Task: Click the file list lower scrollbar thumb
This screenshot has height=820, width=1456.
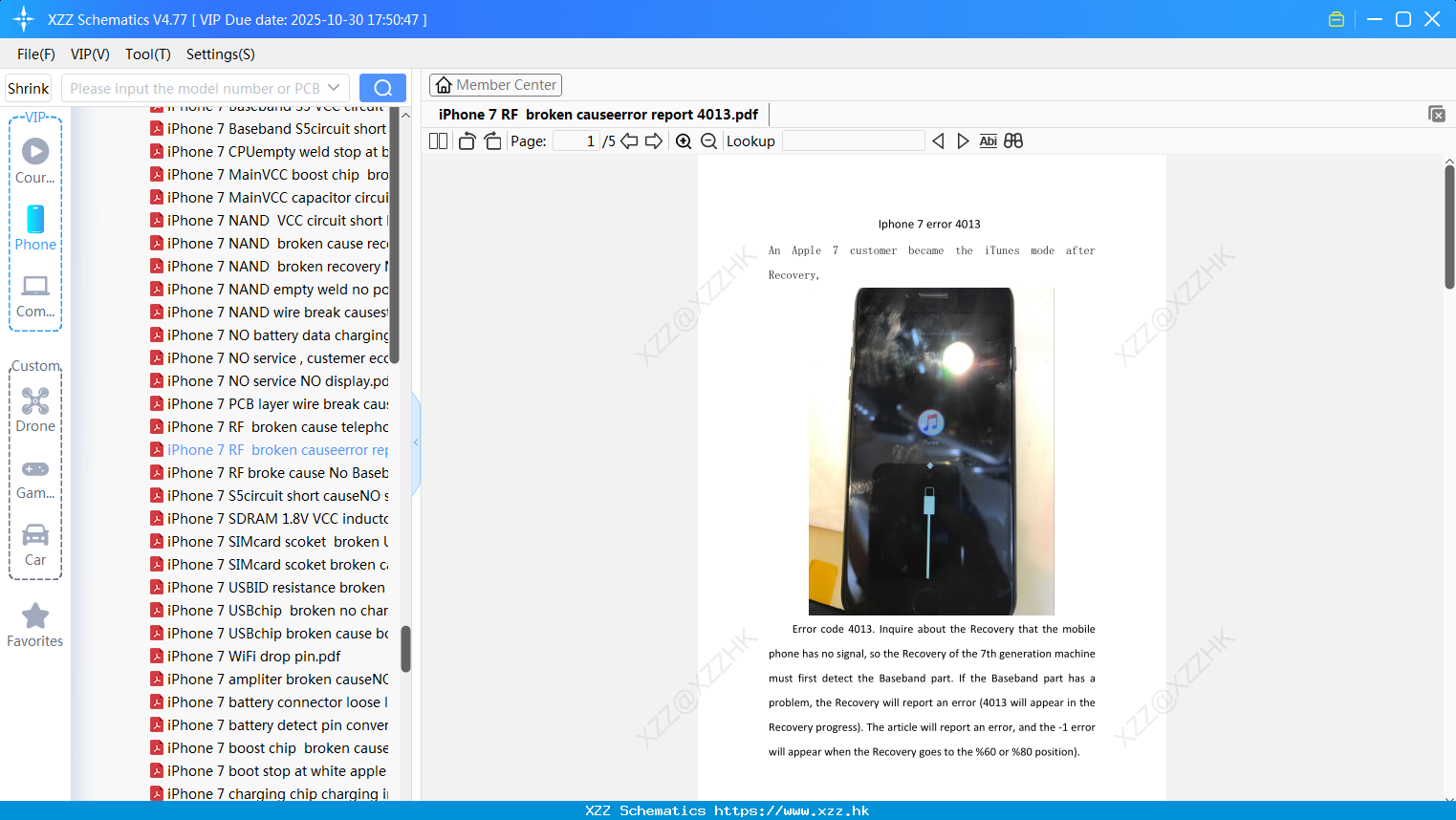Action: coord(405,649)
